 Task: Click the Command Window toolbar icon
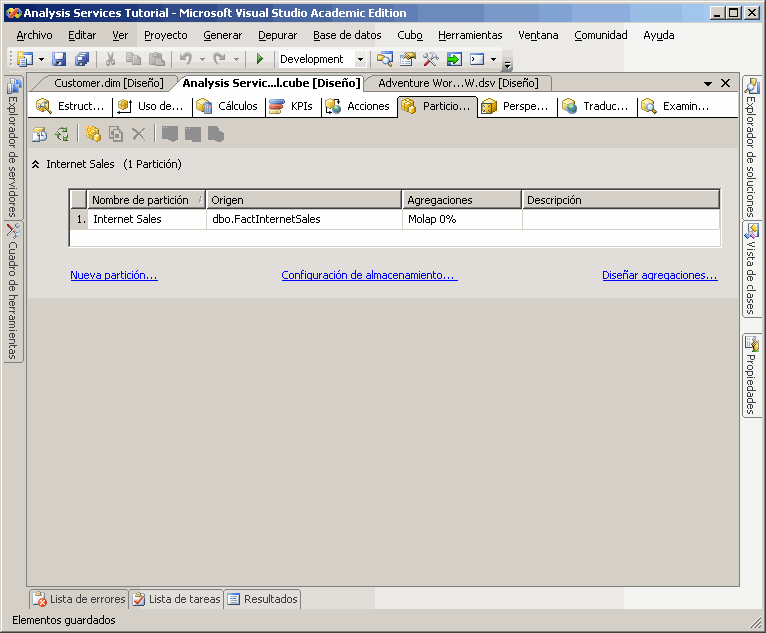477,59
